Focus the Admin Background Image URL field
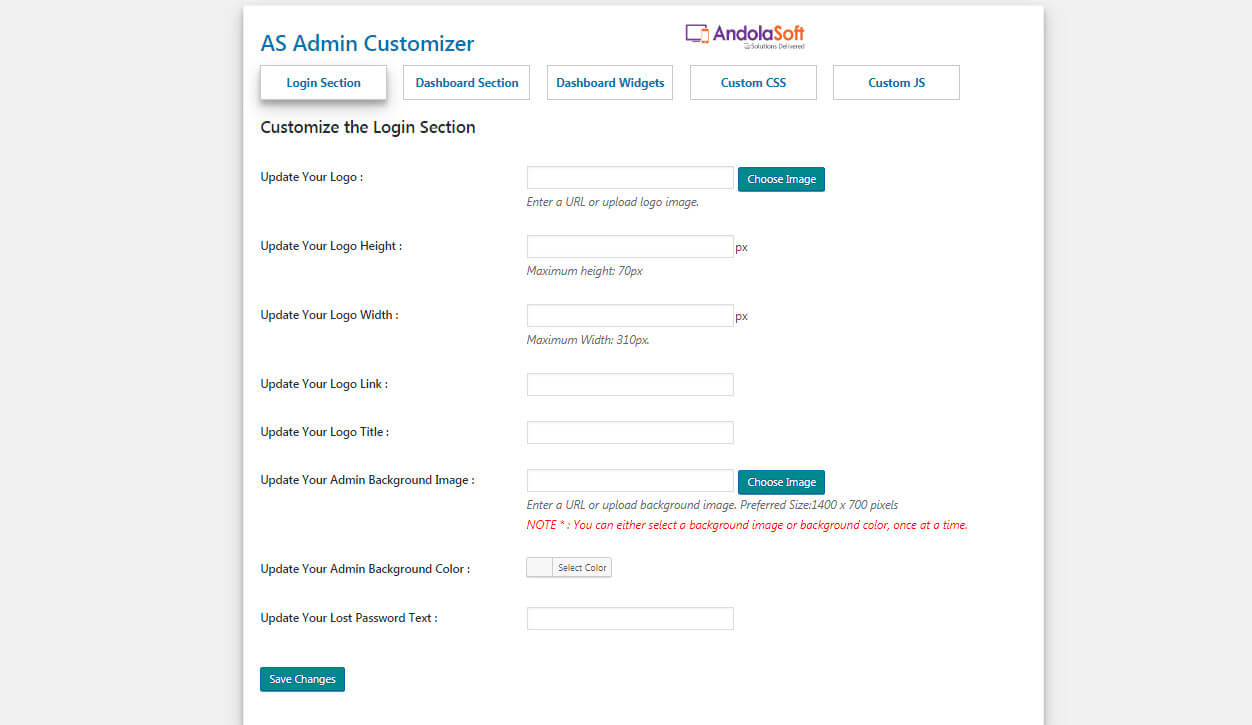 pos(630,481)
